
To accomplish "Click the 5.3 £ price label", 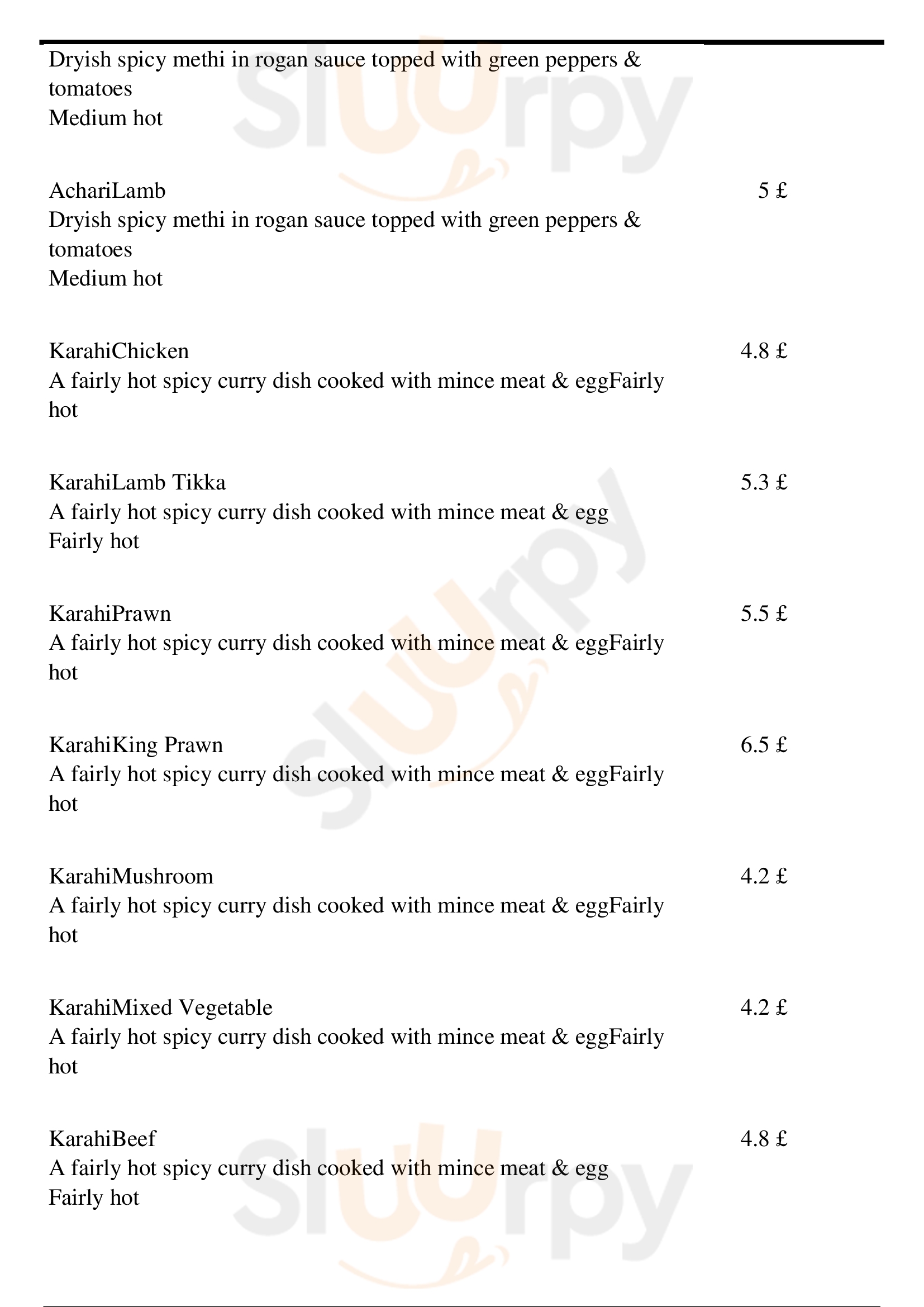I will (x=764, y=483).
